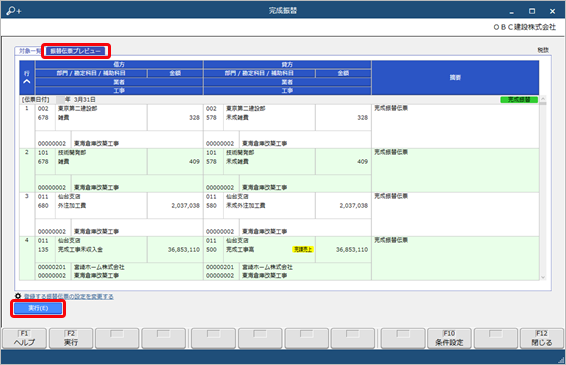The width and height of the screenshot is (566, 365).
Task: Open F10 条件設定 function key
Action: [x=449, y=338]
